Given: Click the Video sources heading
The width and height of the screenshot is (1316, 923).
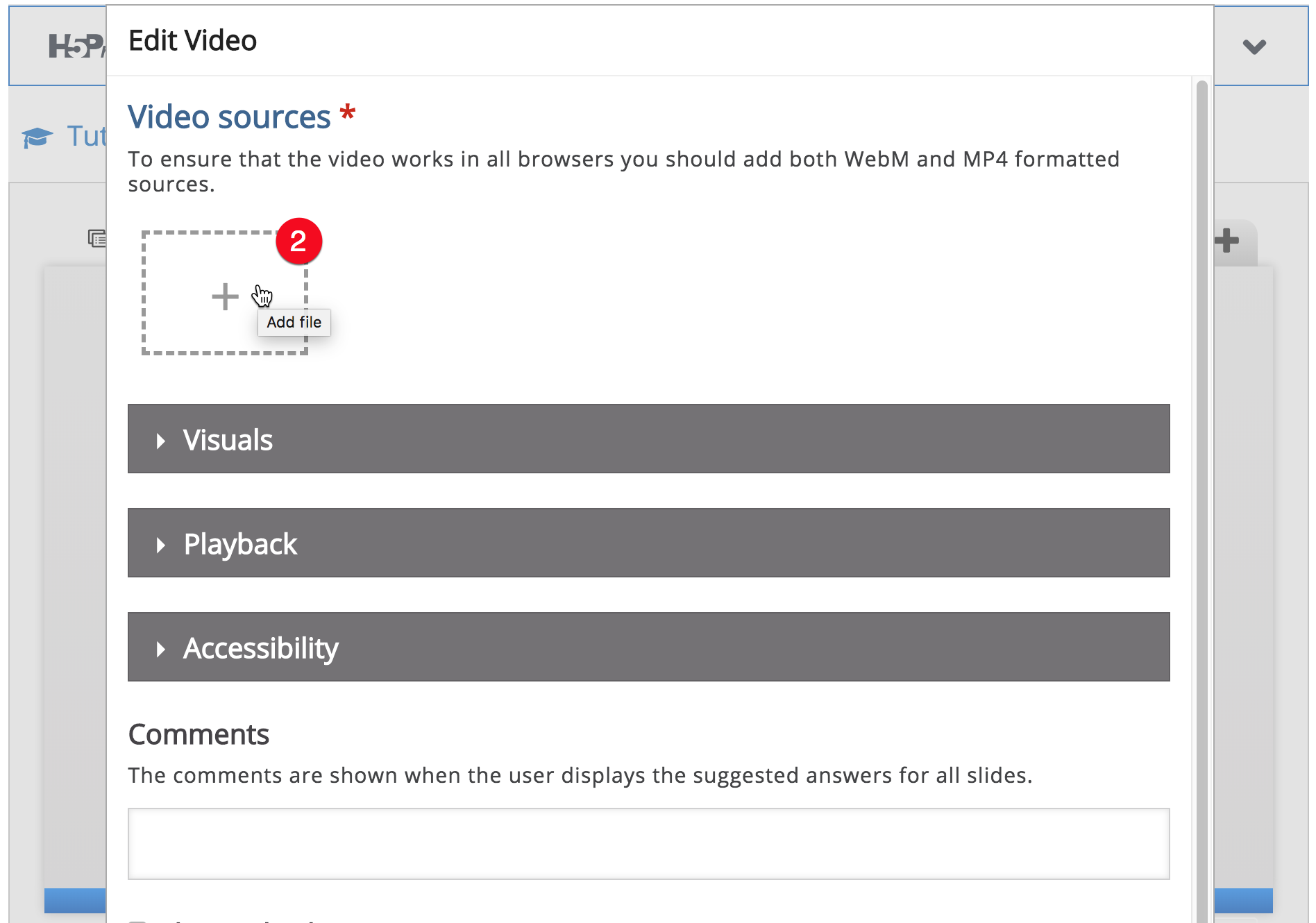Looking at the screenshot, I should [229, 117].
